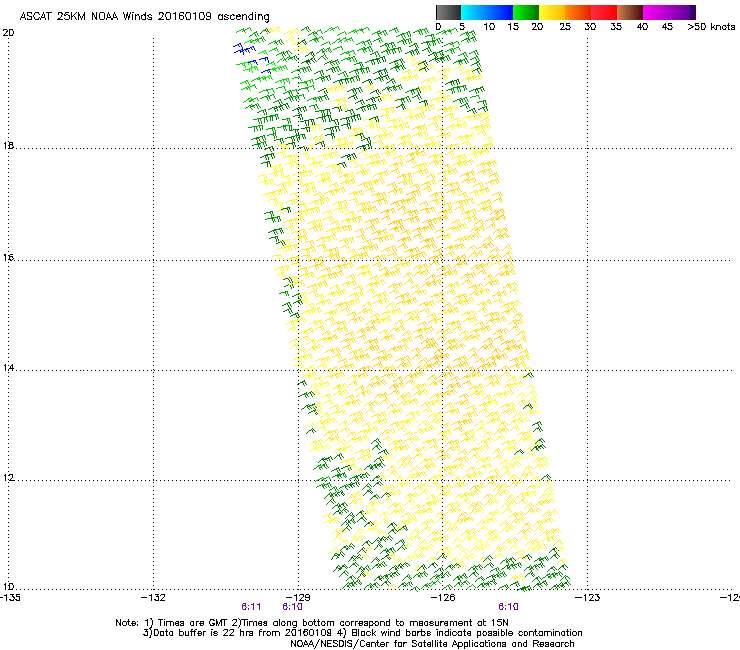
Task: Select the orange 25-30 knots legend segment
Action: pos(578,12)
